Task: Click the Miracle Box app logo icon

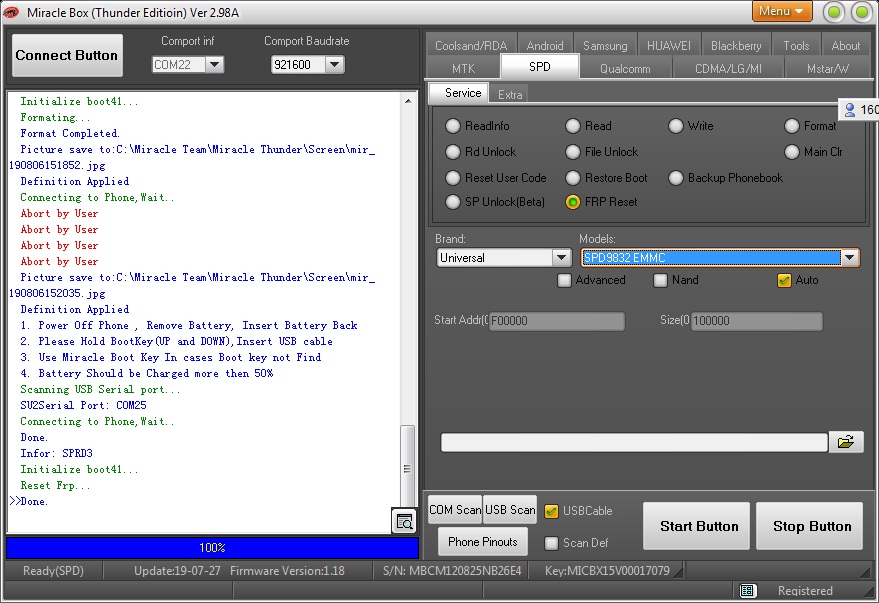Action: (11, 12)
